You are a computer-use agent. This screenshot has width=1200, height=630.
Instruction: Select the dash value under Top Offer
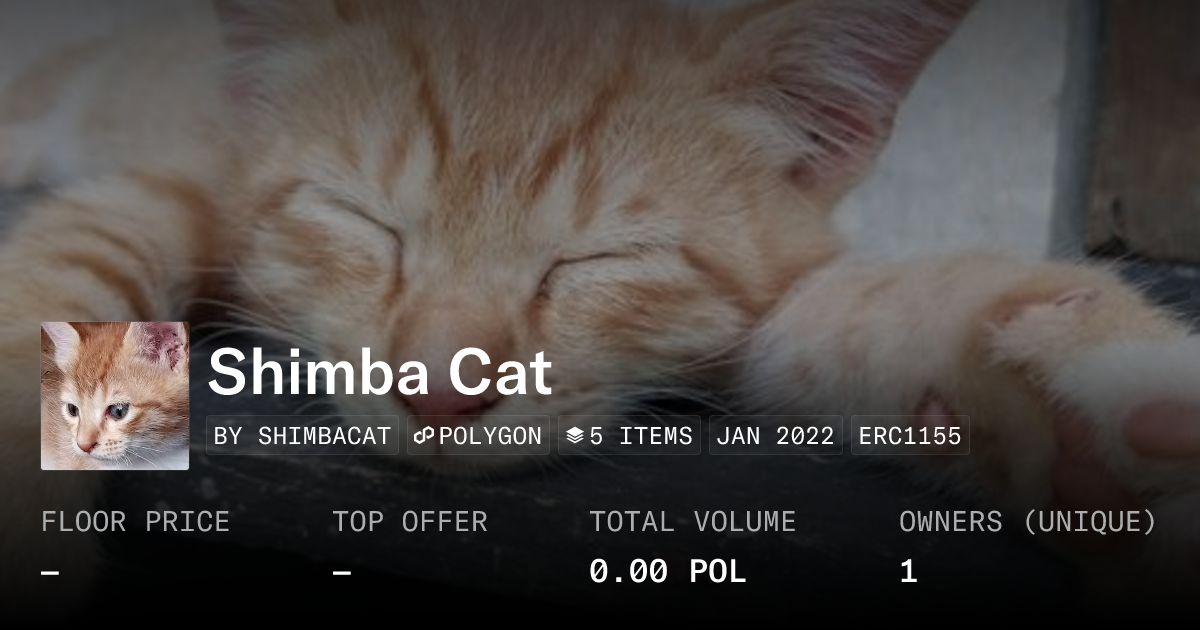click(342, 573)
